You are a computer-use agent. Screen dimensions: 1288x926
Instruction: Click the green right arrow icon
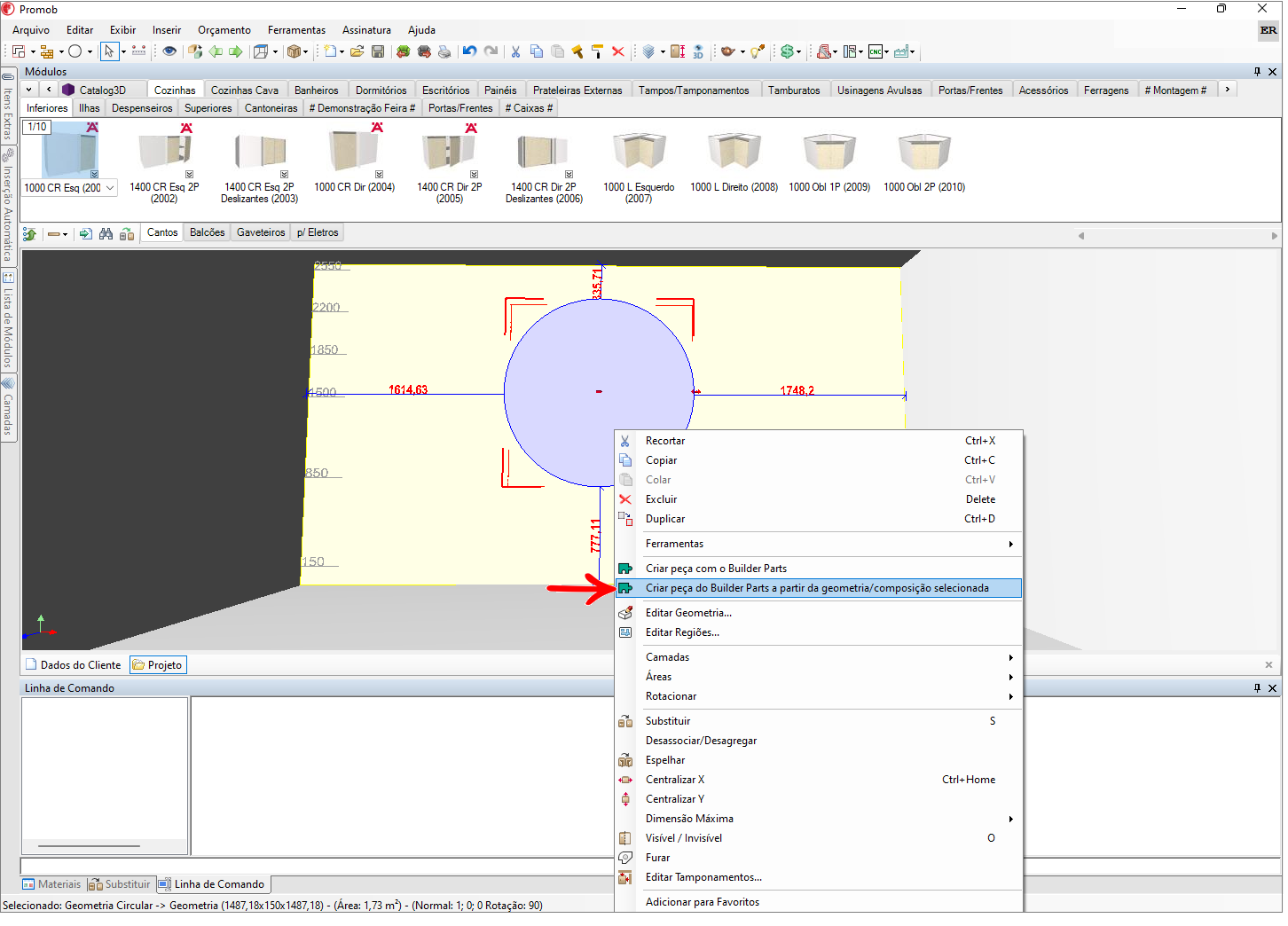coord(235,51)
